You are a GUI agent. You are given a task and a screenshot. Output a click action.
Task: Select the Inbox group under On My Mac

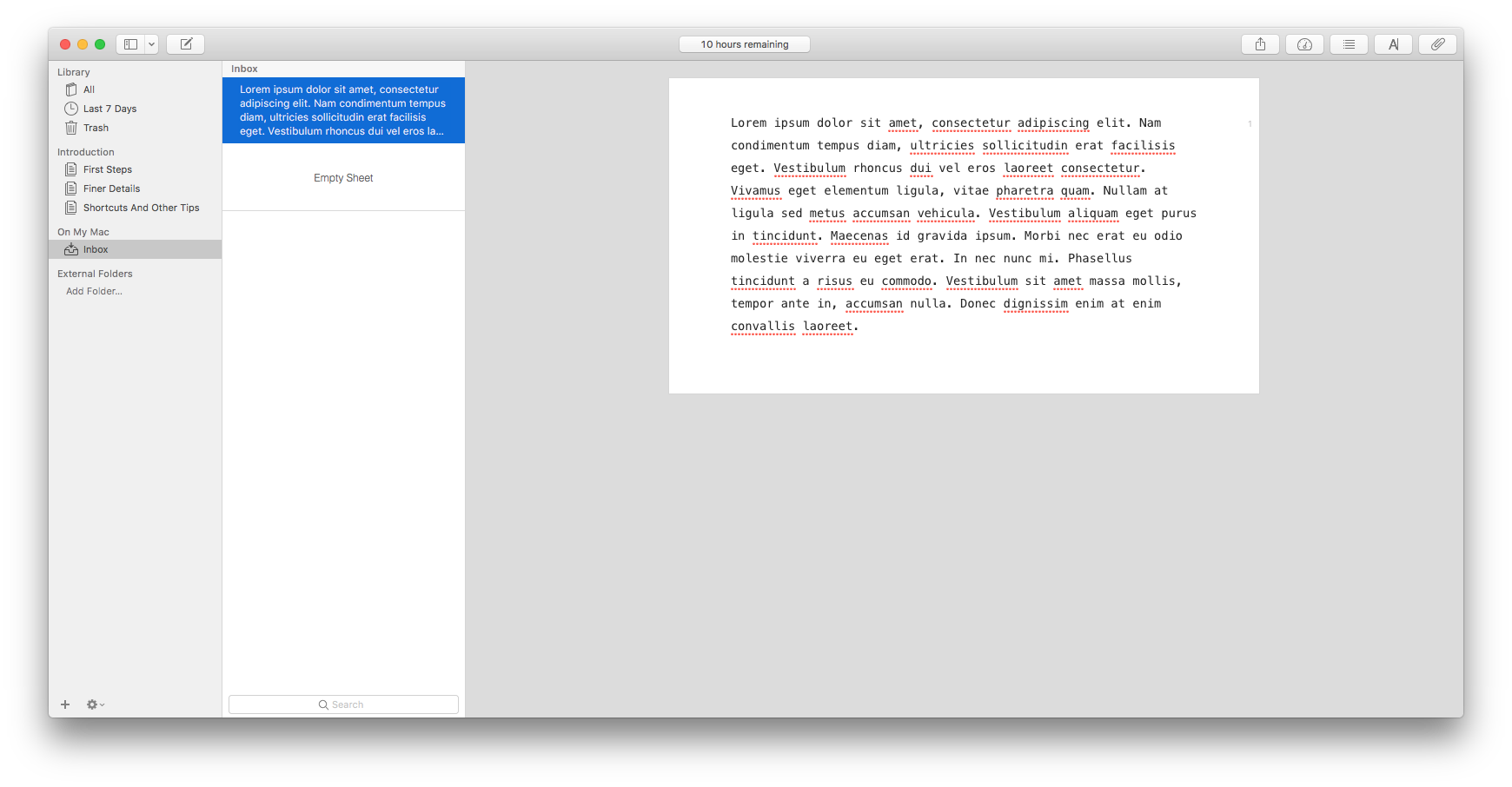pyautogui.click(x=135, y=249)
